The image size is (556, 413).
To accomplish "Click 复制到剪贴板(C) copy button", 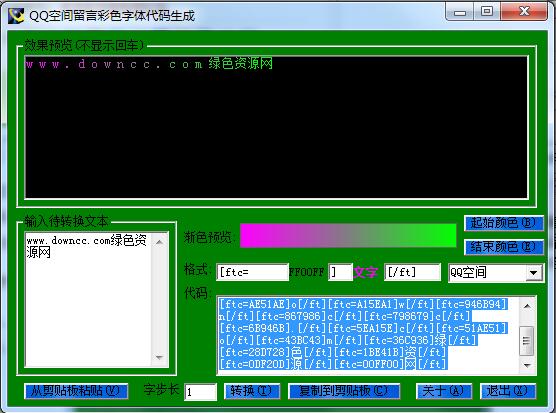I will click(344, 391).
